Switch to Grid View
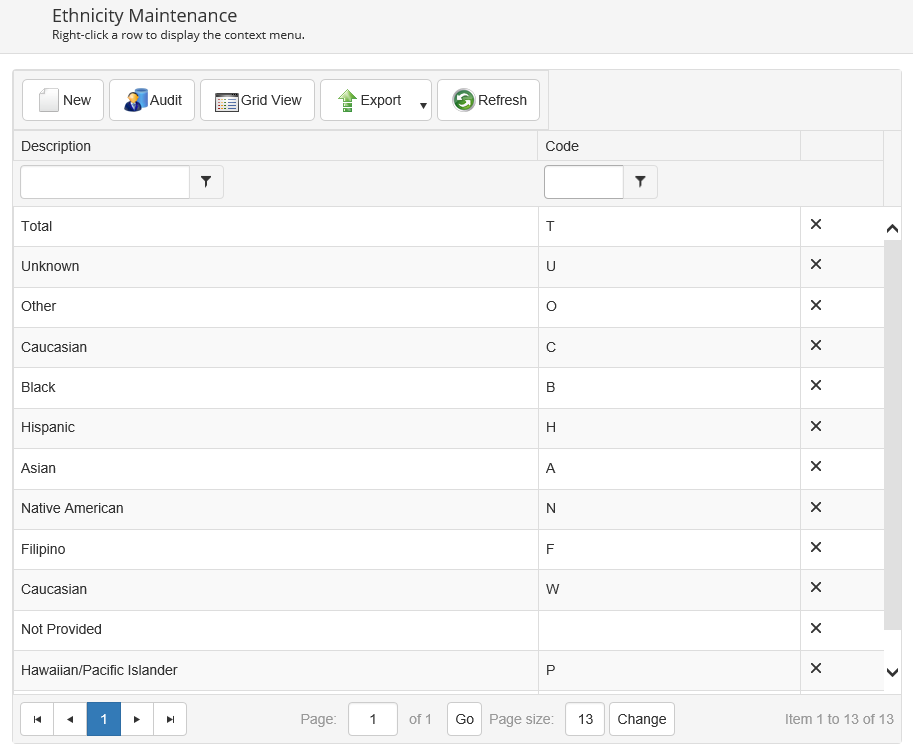 [258, 100]
